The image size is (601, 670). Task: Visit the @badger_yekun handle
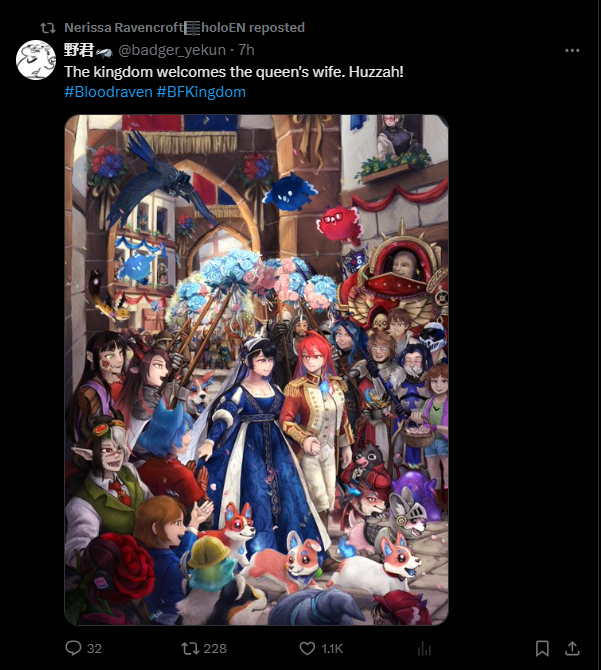tap(172, 50)
